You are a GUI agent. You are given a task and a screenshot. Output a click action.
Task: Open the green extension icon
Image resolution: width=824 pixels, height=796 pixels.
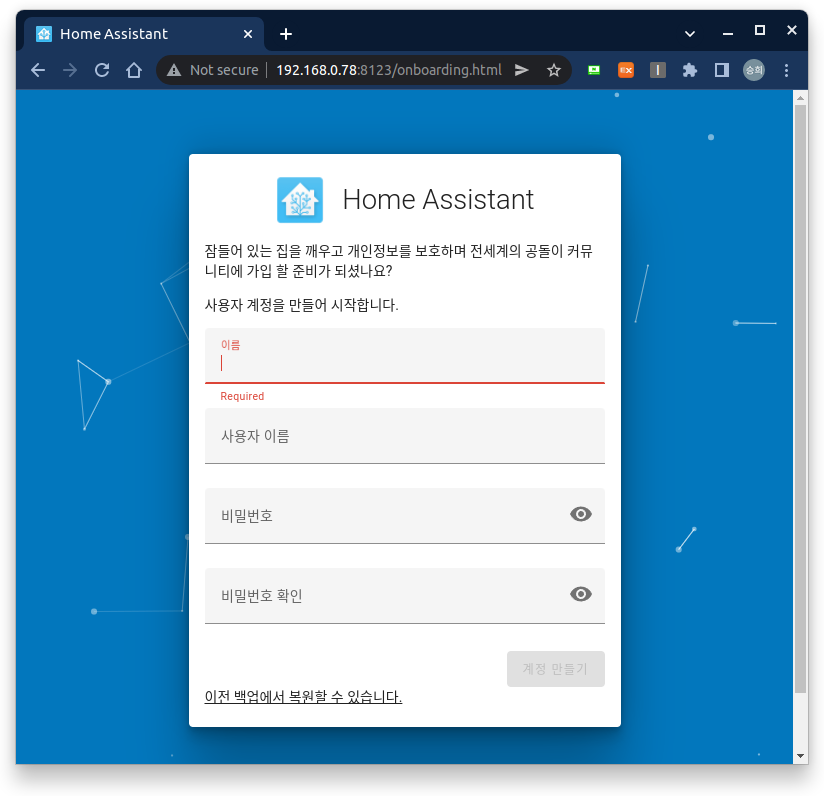point(594,70)
